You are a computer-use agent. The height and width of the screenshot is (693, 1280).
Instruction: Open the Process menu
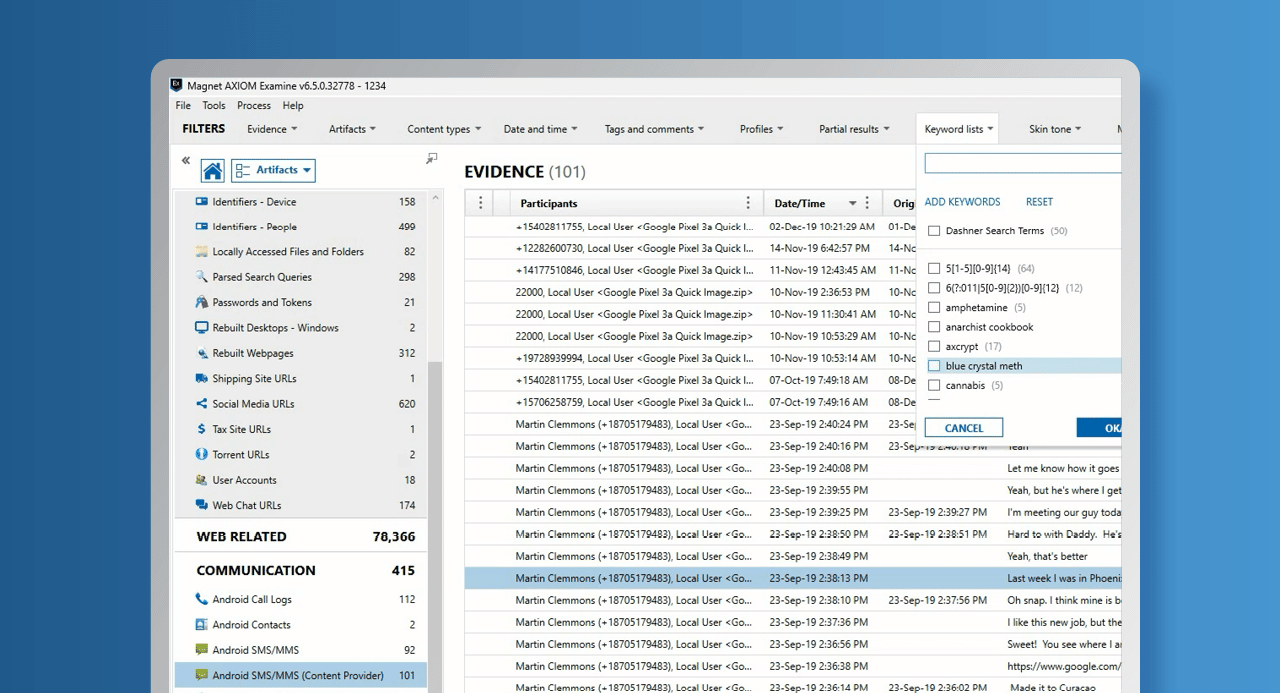tap(254, 106)
